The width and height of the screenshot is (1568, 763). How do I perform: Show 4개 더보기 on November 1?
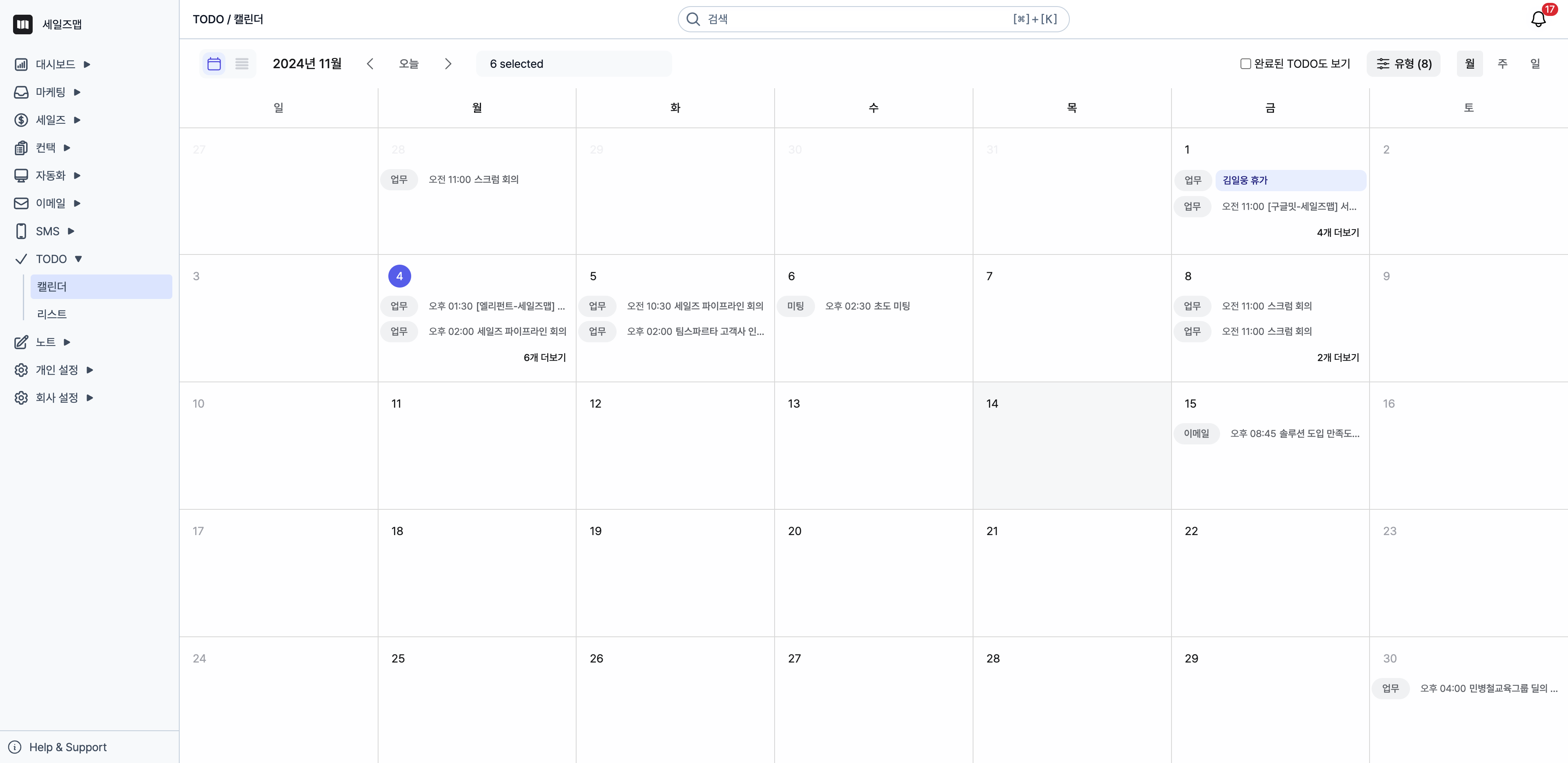pos(1338,232)
